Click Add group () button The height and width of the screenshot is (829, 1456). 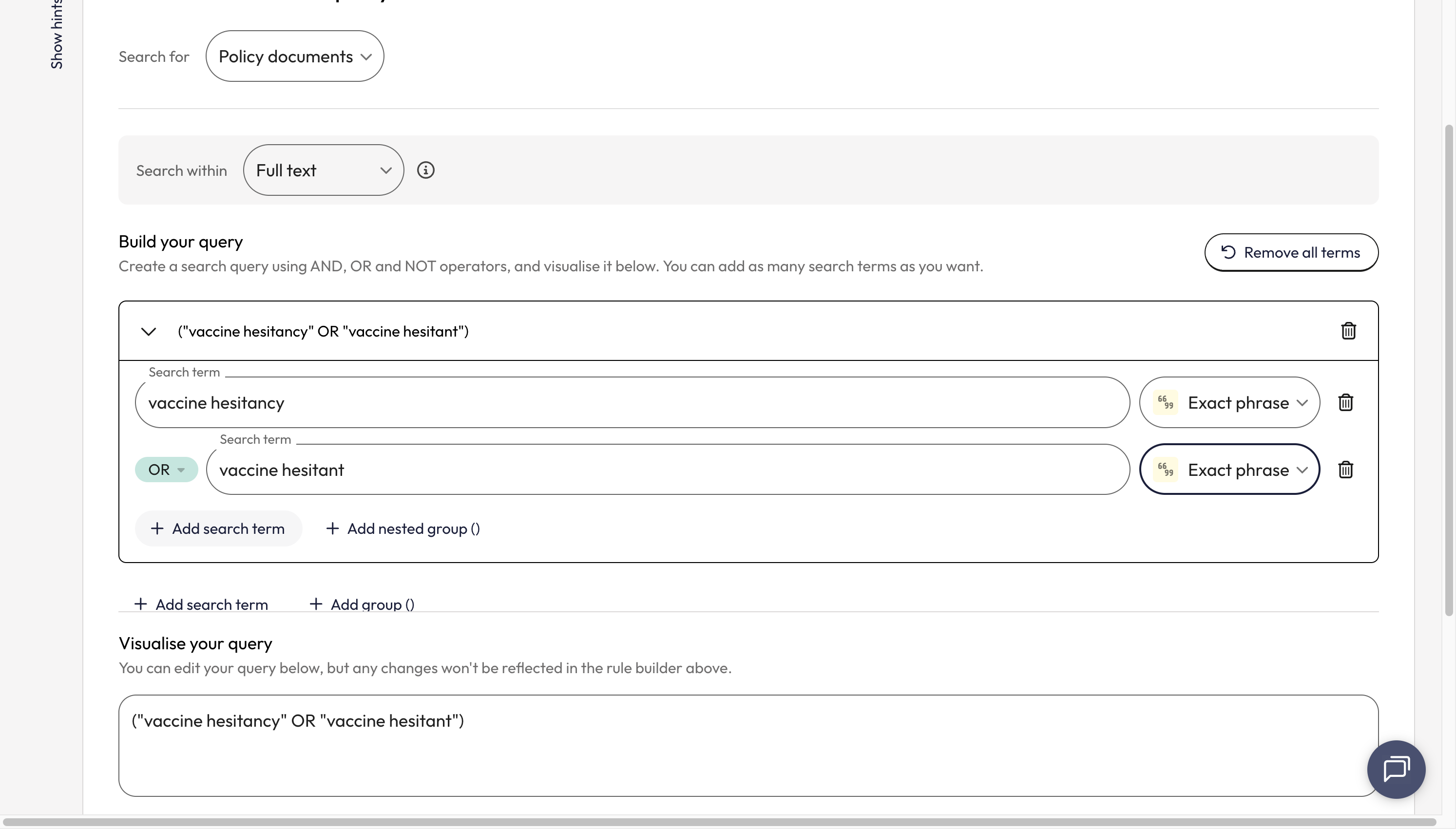click(x=362, y=604)
